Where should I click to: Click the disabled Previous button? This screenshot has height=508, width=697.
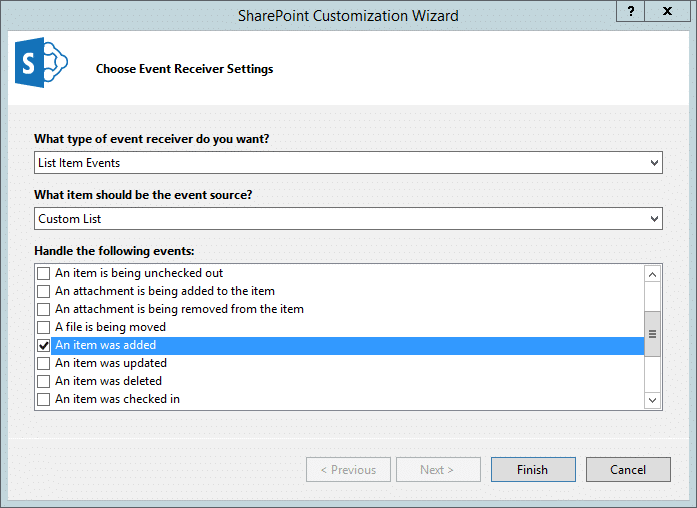[x=348, y=469]
